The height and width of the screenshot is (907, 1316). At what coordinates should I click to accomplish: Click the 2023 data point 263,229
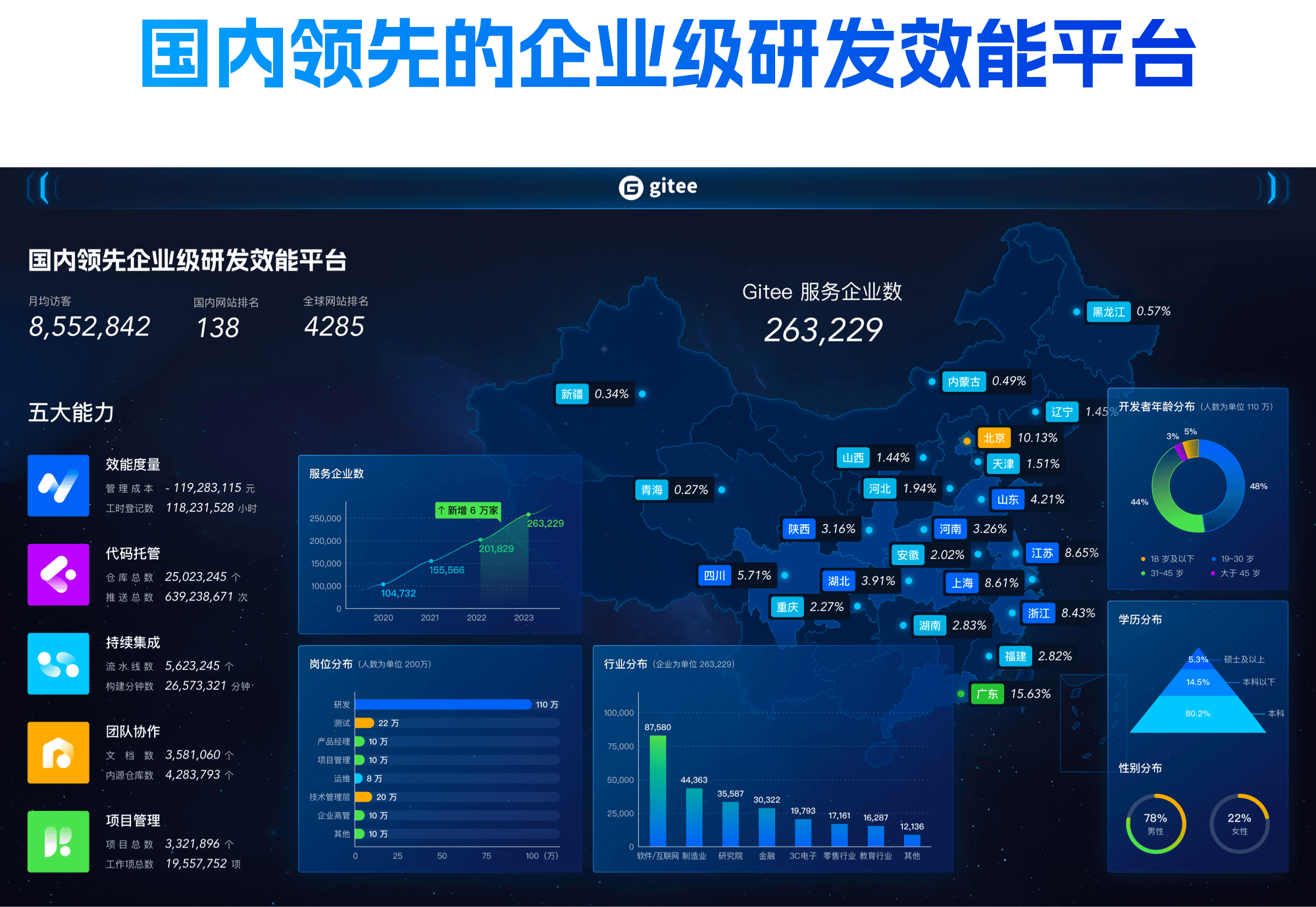point(528,514)
